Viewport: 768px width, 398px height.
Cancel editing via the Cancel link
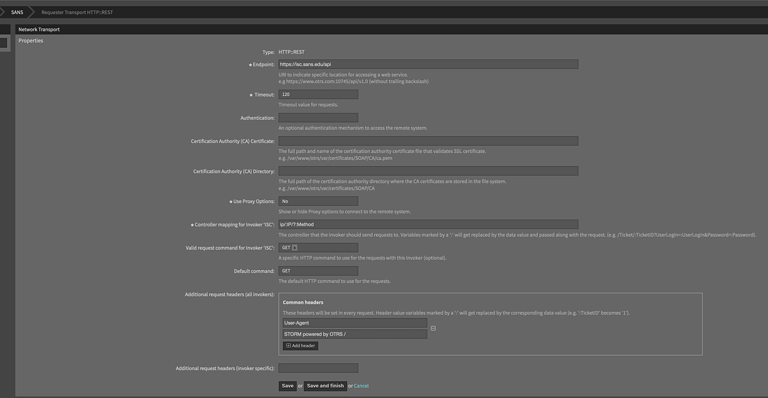click(x=361, y=386)
